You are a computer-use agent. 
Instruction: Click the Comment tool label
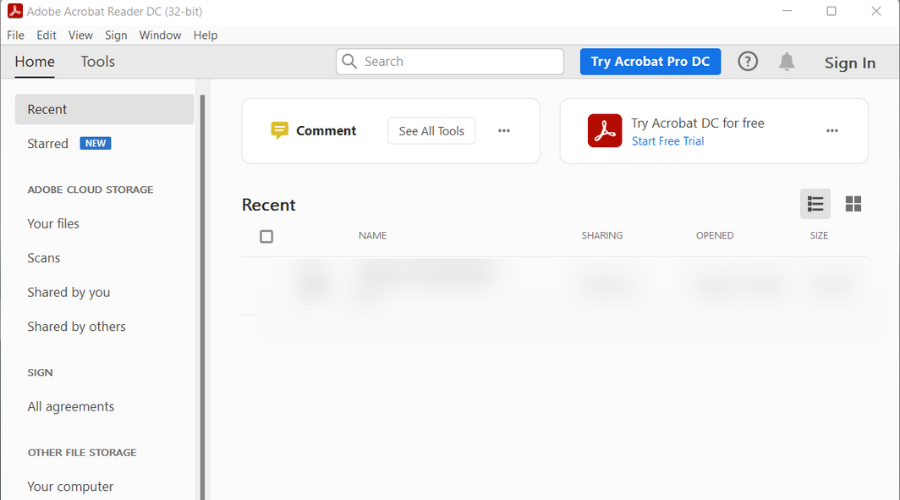coord(326,131)
